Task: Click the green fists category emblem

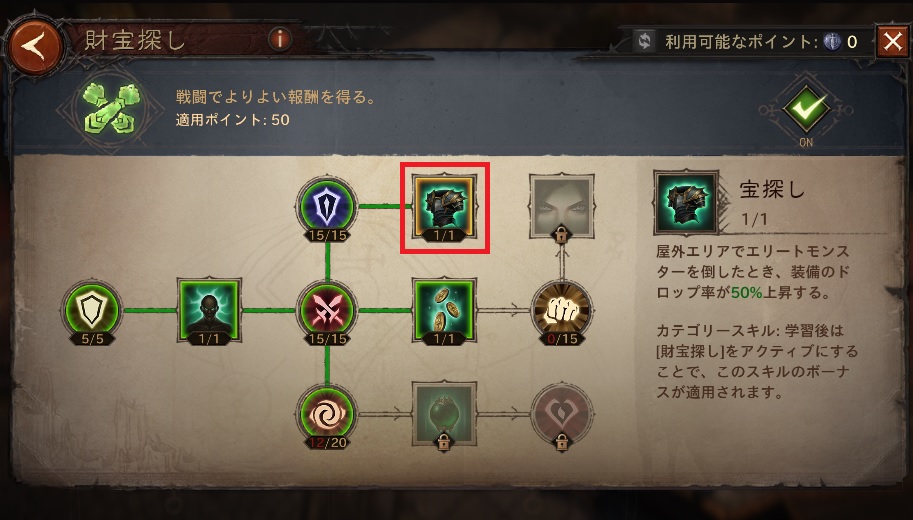Action: [111, 108]
